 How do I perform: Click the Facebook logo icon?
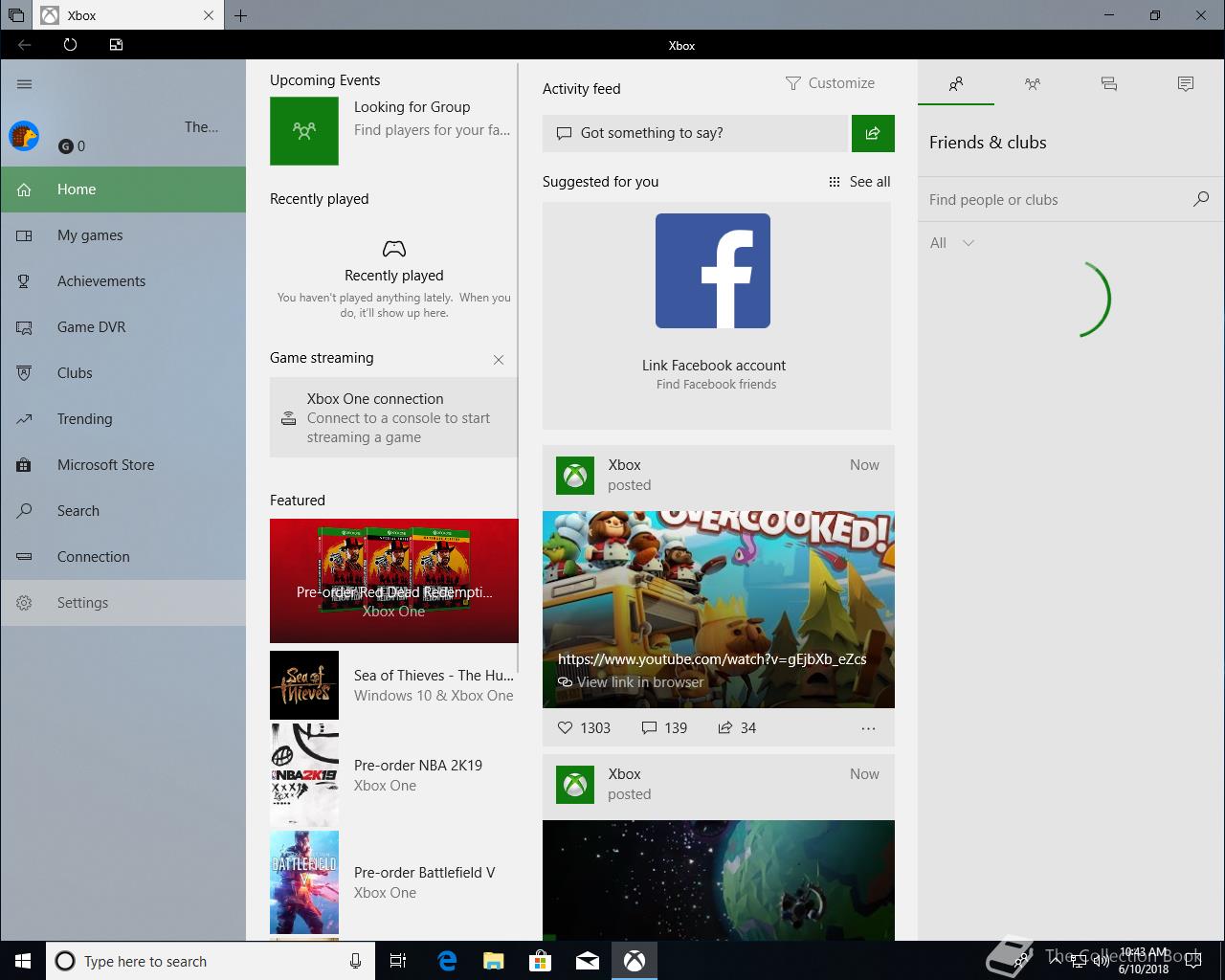[x=713, y=271]
